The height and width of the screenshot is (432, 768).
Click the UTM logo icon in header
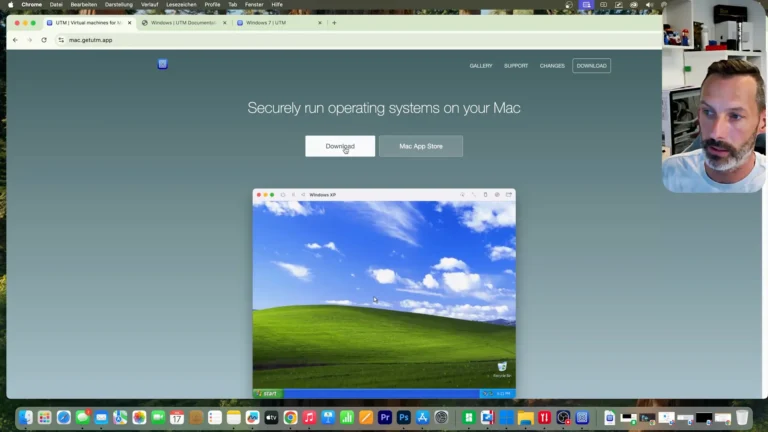(x=162, y=64)
